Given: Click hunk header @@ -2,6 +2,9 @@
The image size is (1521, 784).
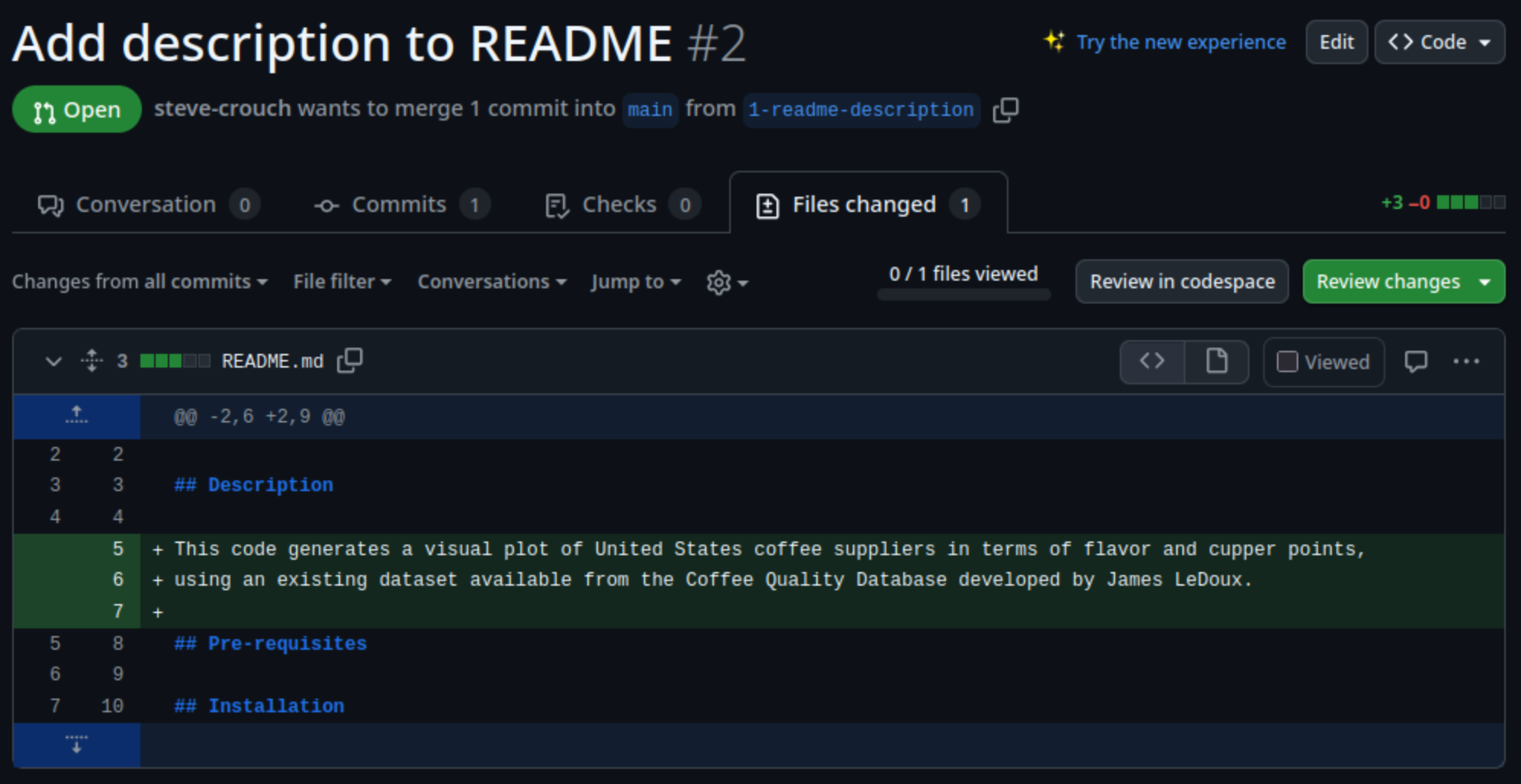Looking at the screenshot, I should 259,416.
